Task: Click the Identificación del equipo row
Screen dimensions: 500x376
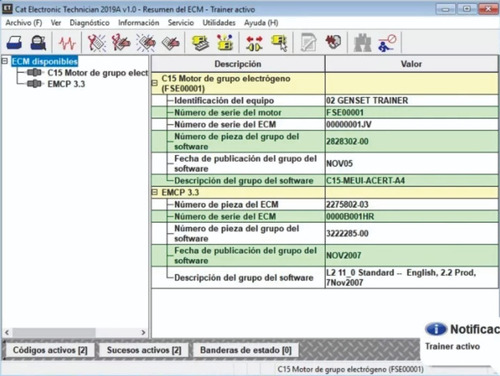Action: coord(325,101)
